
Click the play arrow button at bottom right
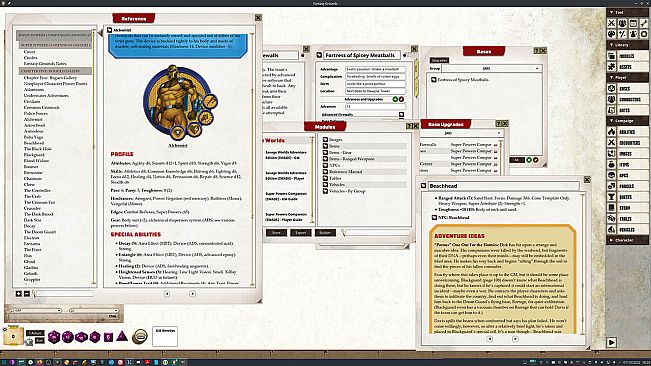tap(612, 342)
